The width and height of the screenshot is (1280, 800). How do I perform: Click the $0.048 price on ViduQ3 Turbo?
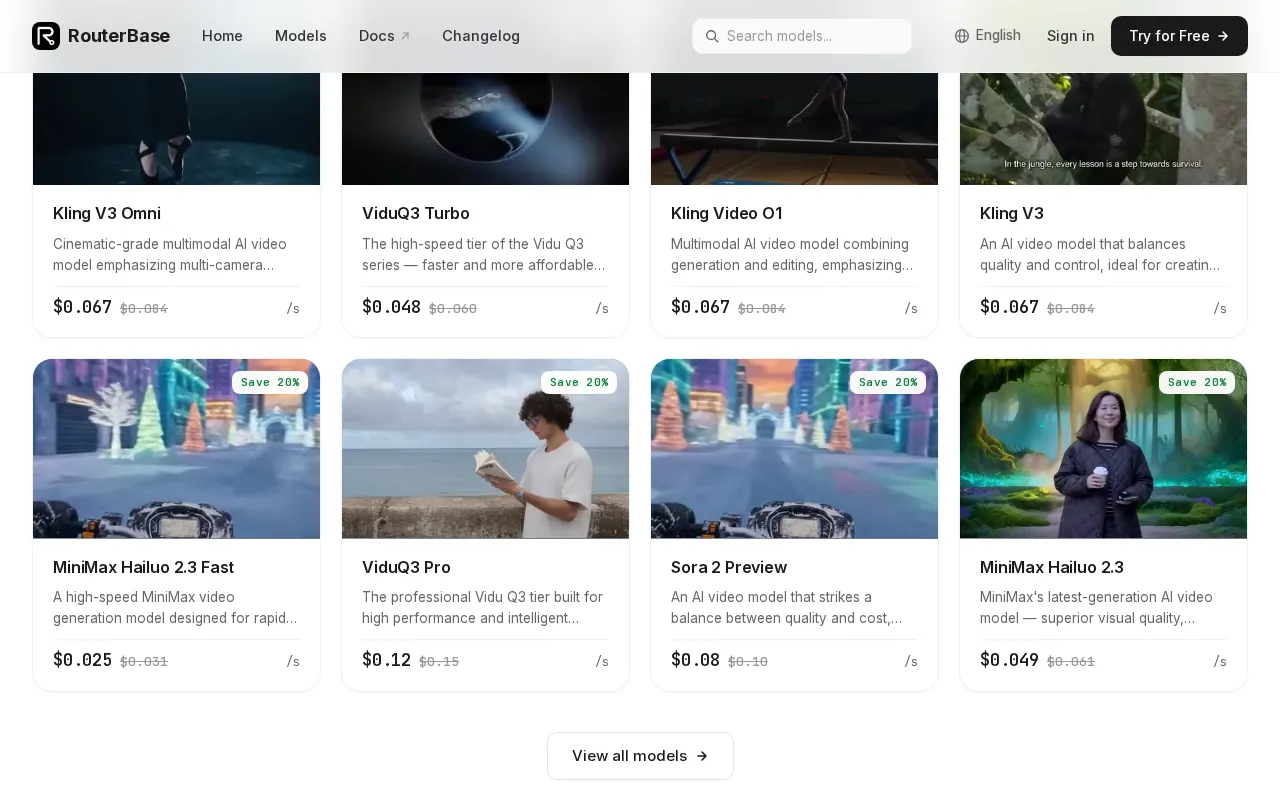[391, 307]
